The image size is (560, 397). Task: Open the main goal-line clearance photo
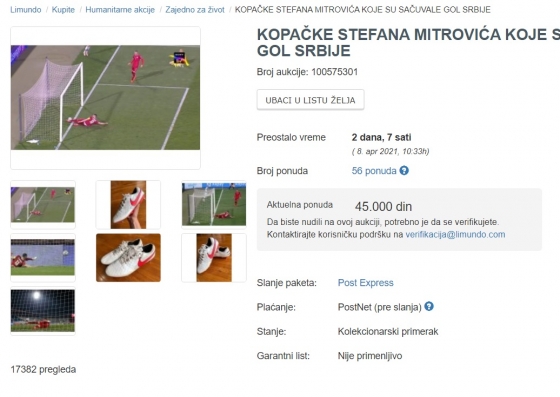pyautogui.click(x=105, y=97)
